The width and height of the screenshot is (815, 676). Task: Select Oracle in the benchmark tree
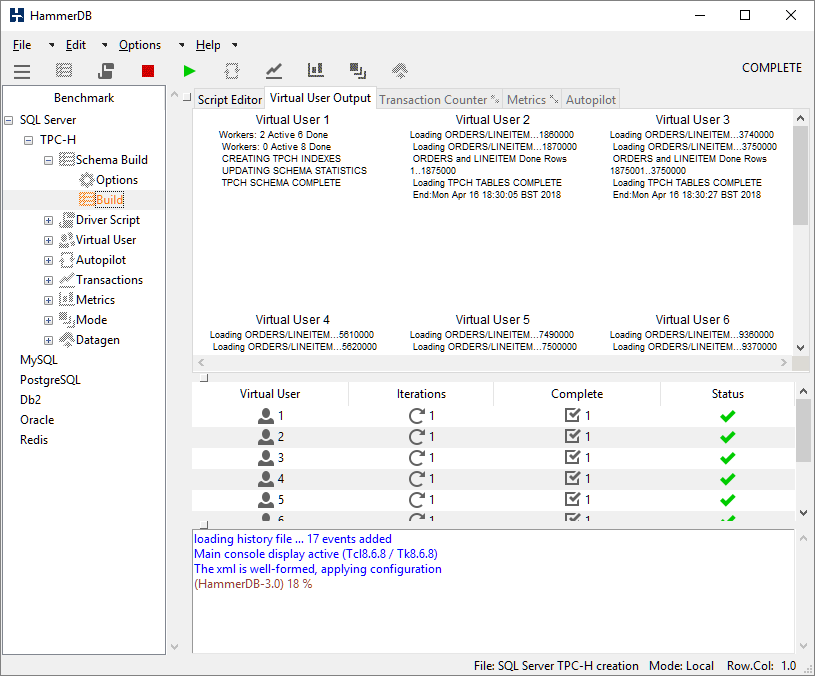(37, 419)
